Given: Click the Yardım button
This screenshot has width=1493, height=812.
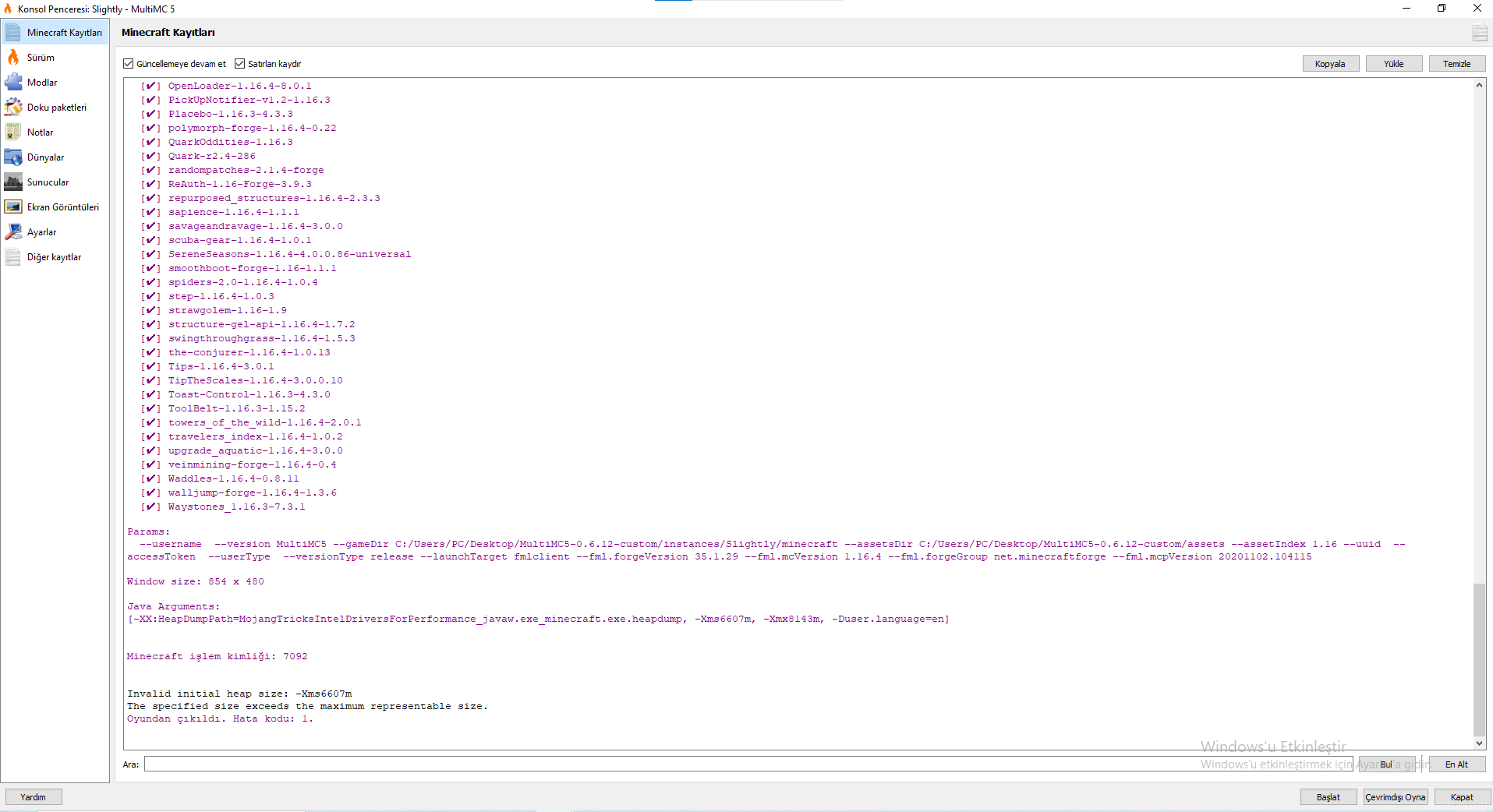Looking at the screenshot, I should 34,797.
